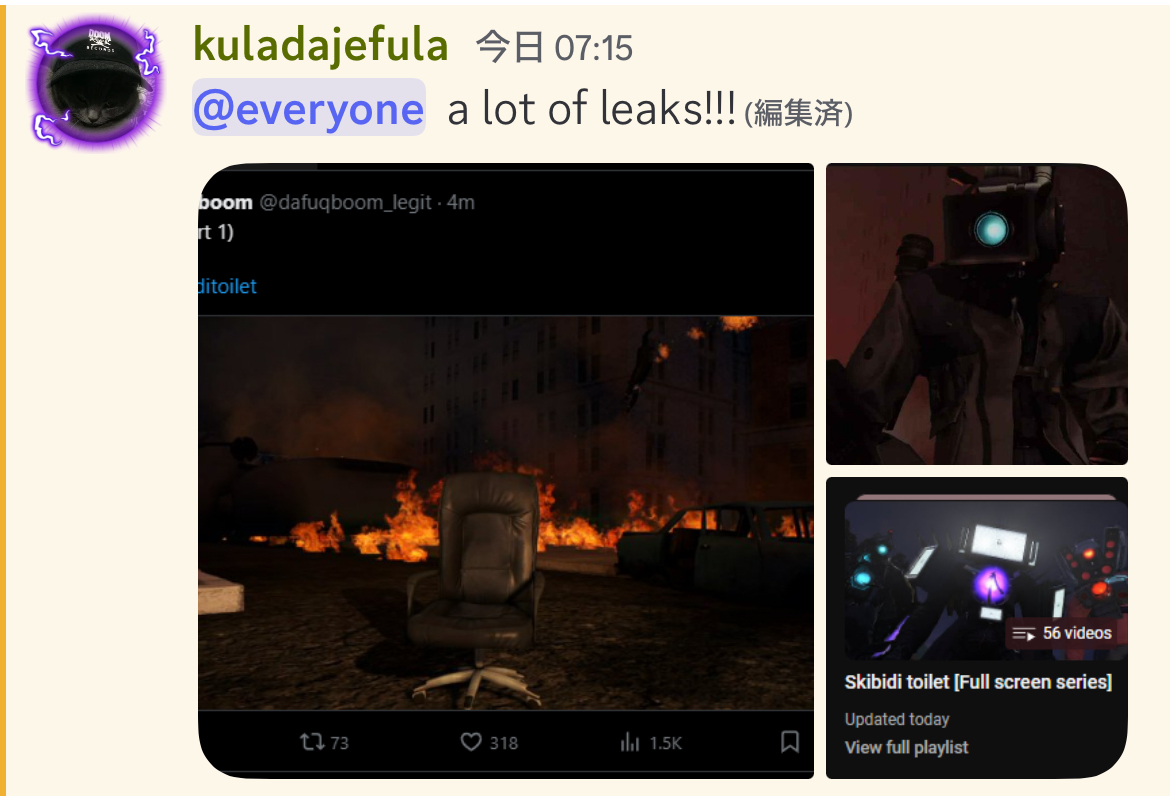Image resolution: width=1170 pixels, height=796 pixels.
Task: Click the bookmark icon in tweet
Action: (x=789, y=742)
